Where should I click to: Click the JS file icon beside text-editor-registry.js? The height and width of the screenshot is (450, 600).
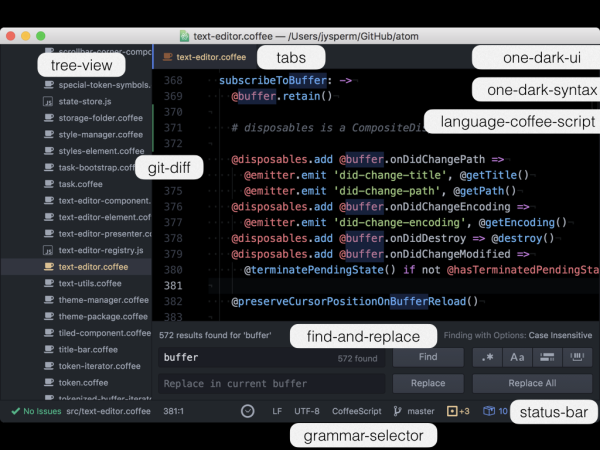click(48, 251)
